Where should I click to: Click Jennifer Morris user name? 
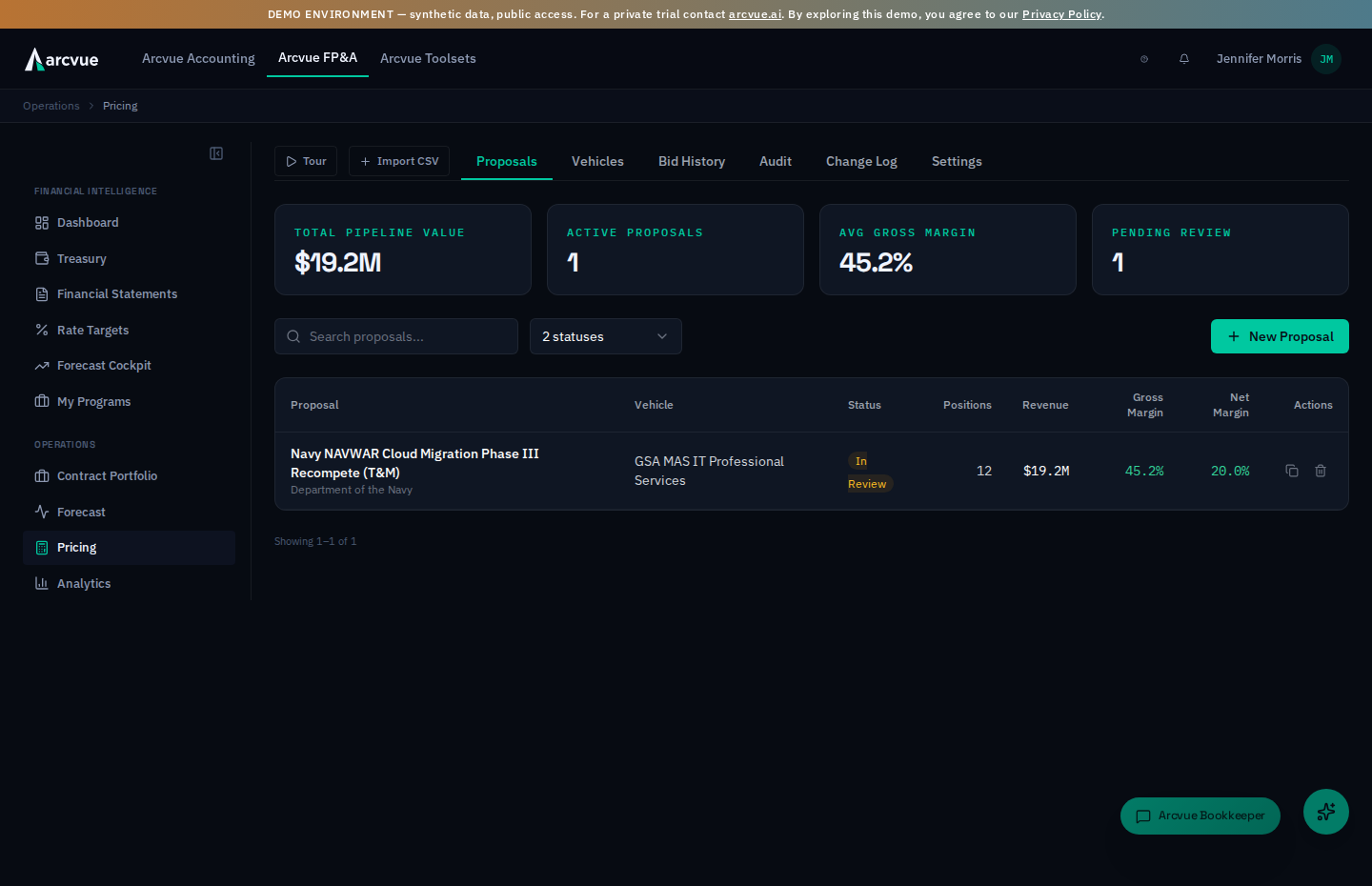click(x=1259, y=59)
